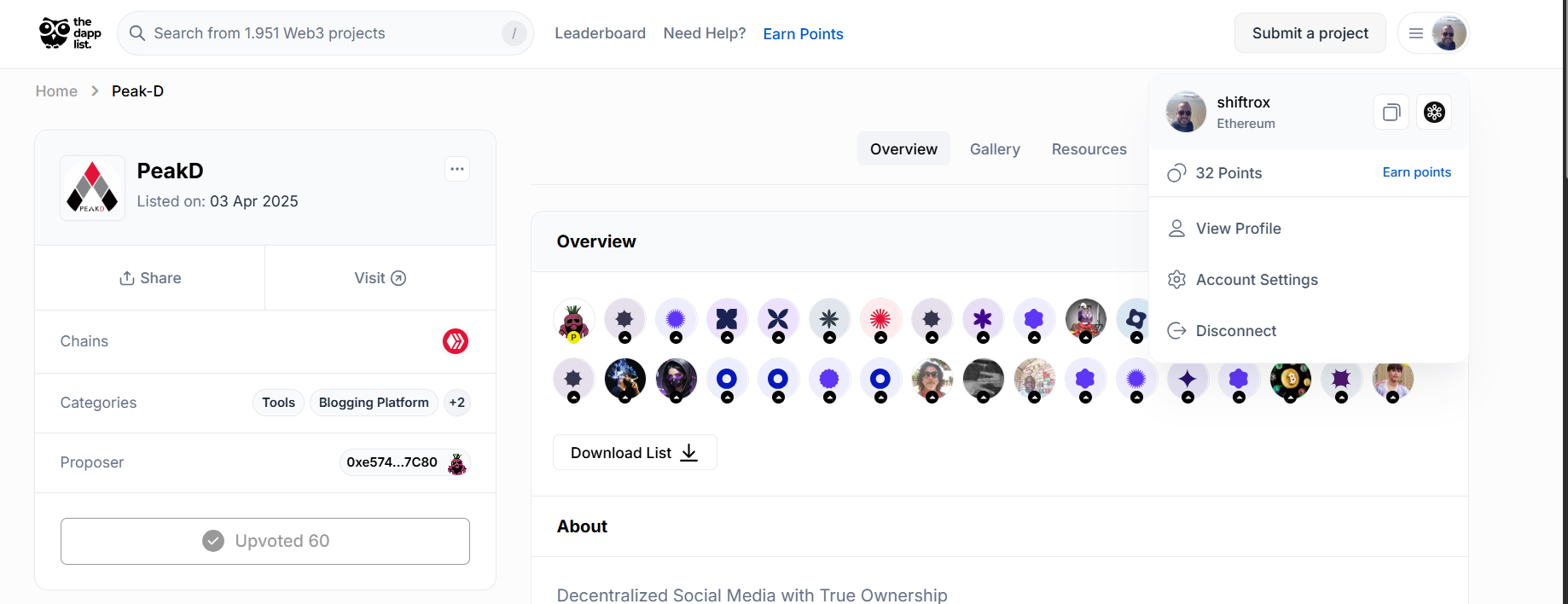
Task: Click the Dapp List owl logo
Action: [x=70, y=33]
